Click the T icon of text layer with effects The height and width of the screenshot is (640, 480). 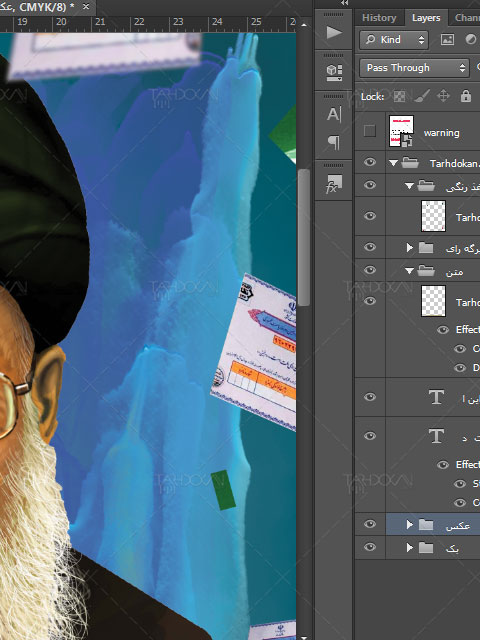pyautogui.click(x=436, y=436)
